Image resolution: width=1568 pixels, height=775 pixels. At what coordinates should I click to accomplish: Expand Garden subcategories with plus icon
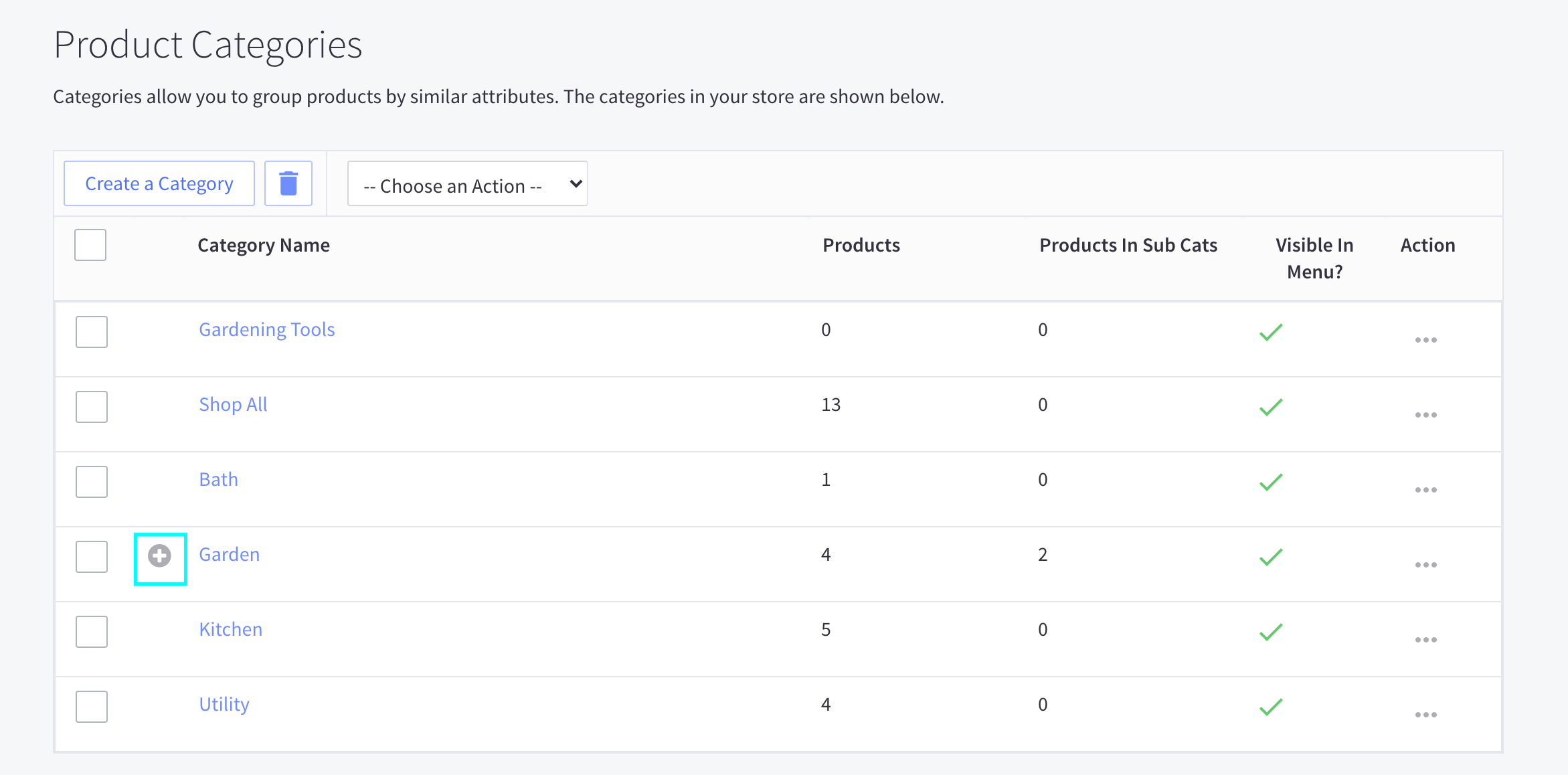coord(159,555)
